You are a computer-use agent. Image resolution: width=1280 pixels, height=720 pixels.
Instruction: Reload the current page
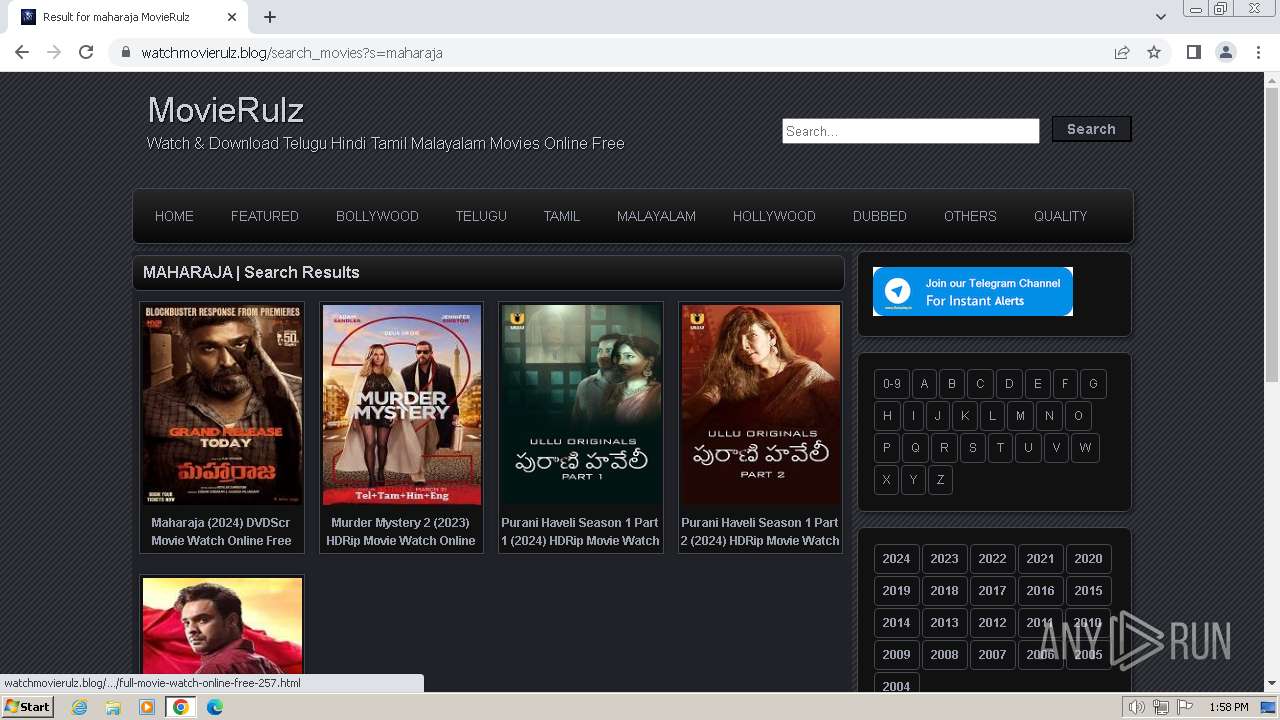pos(86,52)
